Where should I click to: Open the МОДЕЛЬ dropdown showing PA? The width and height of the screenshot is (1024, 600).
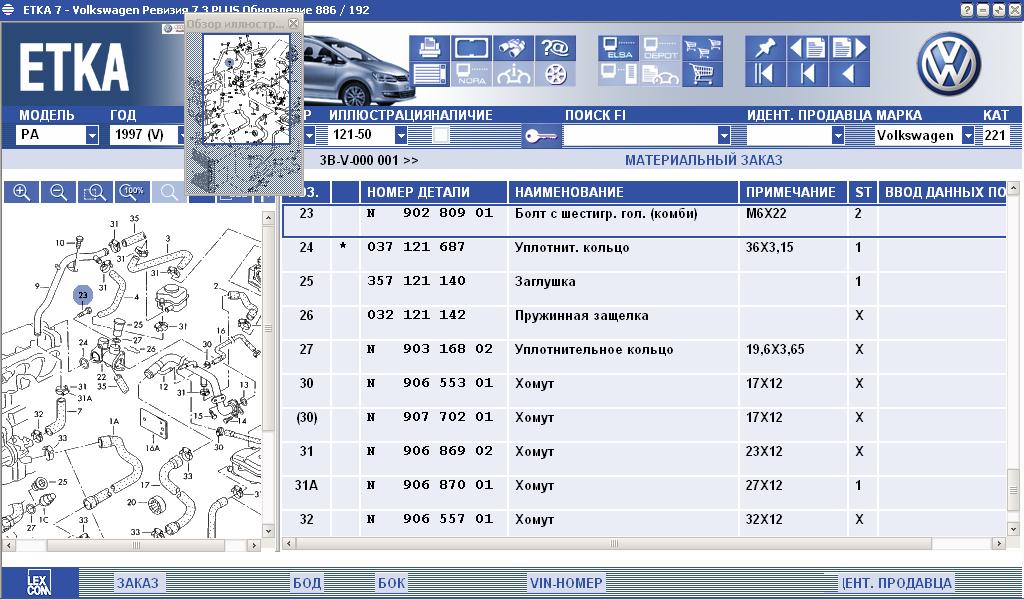[92, 136]
